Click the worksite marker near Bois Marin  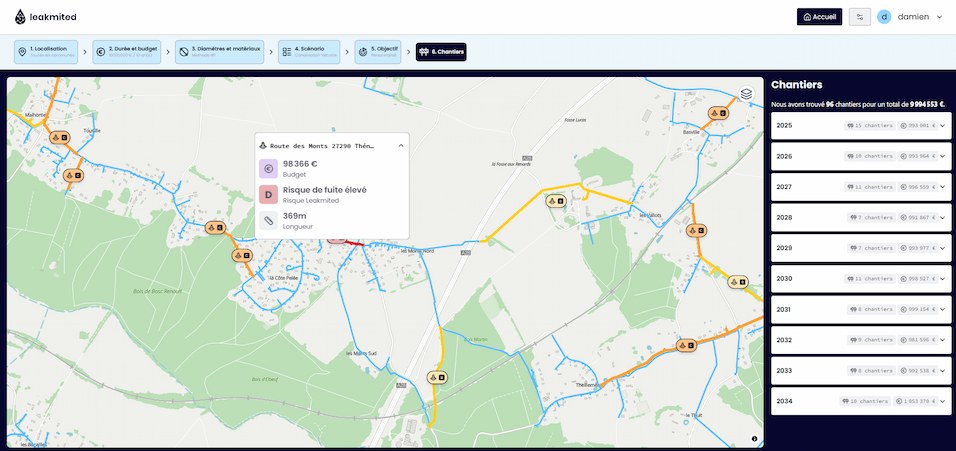pyautogui.click(x=437, y=377)
